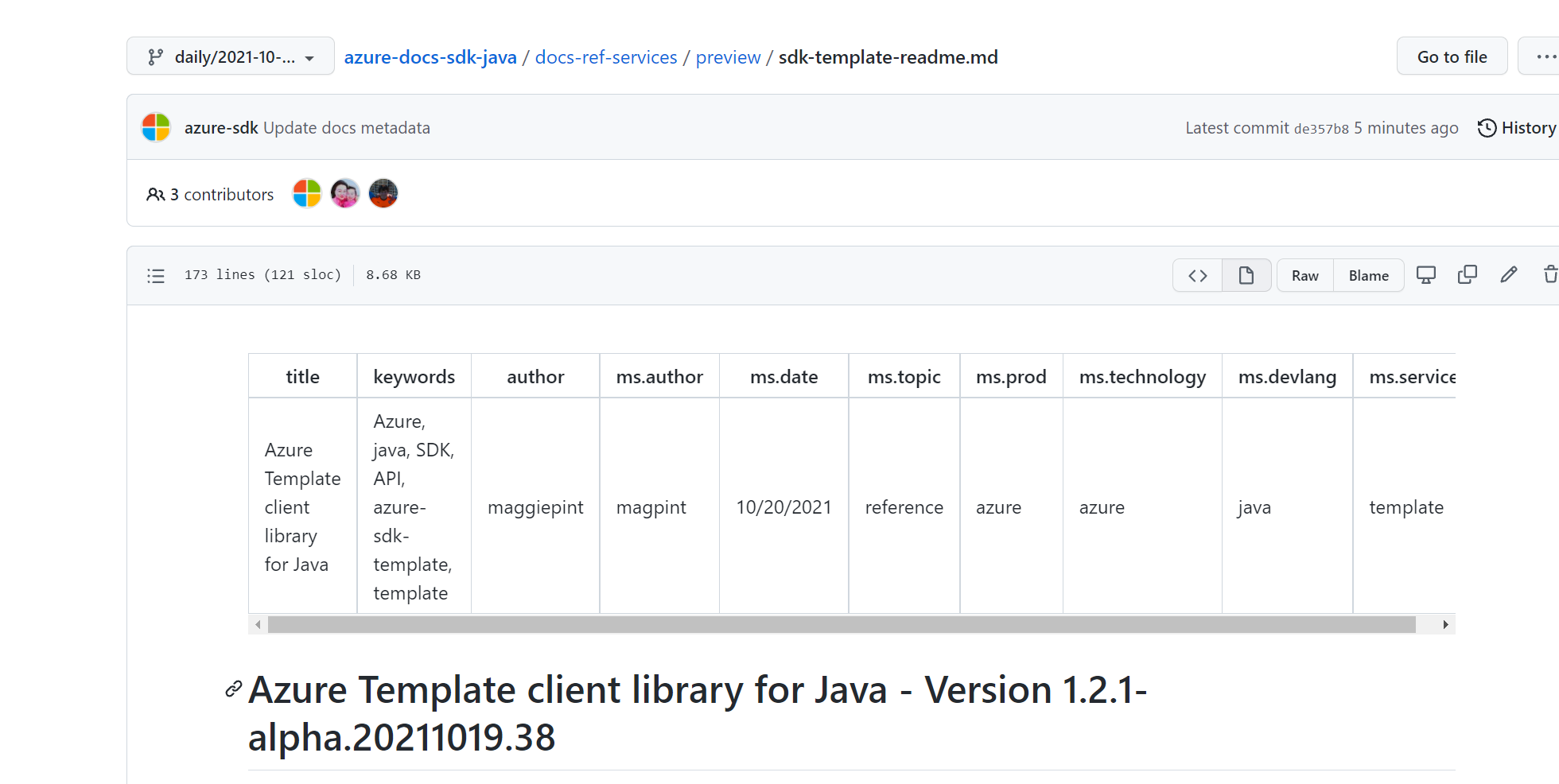This screenshot has width=1559, height=784.
Task: Open the table of contents list icon
Action: point(156,276)
